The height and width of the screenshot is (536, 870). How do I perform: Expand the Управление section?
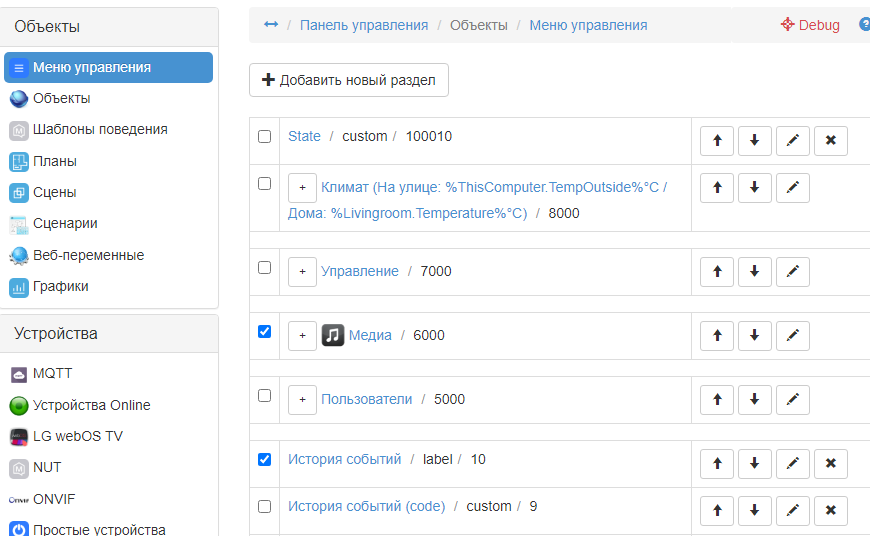point(302,272)
